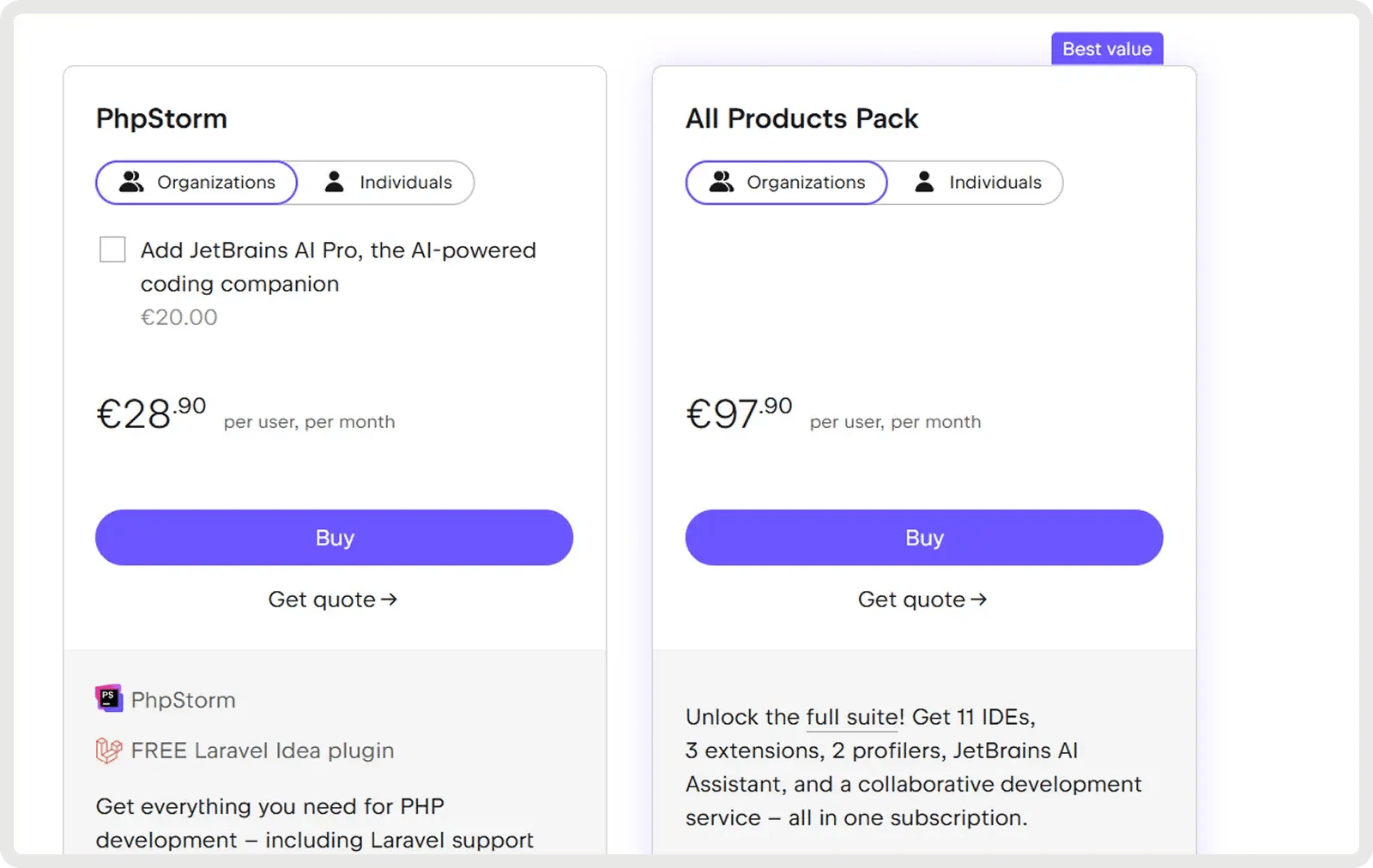This screenshot has width=1373, height=868.
Task: Open the PhpStorm Get quote link
Action: click(322, 600)
